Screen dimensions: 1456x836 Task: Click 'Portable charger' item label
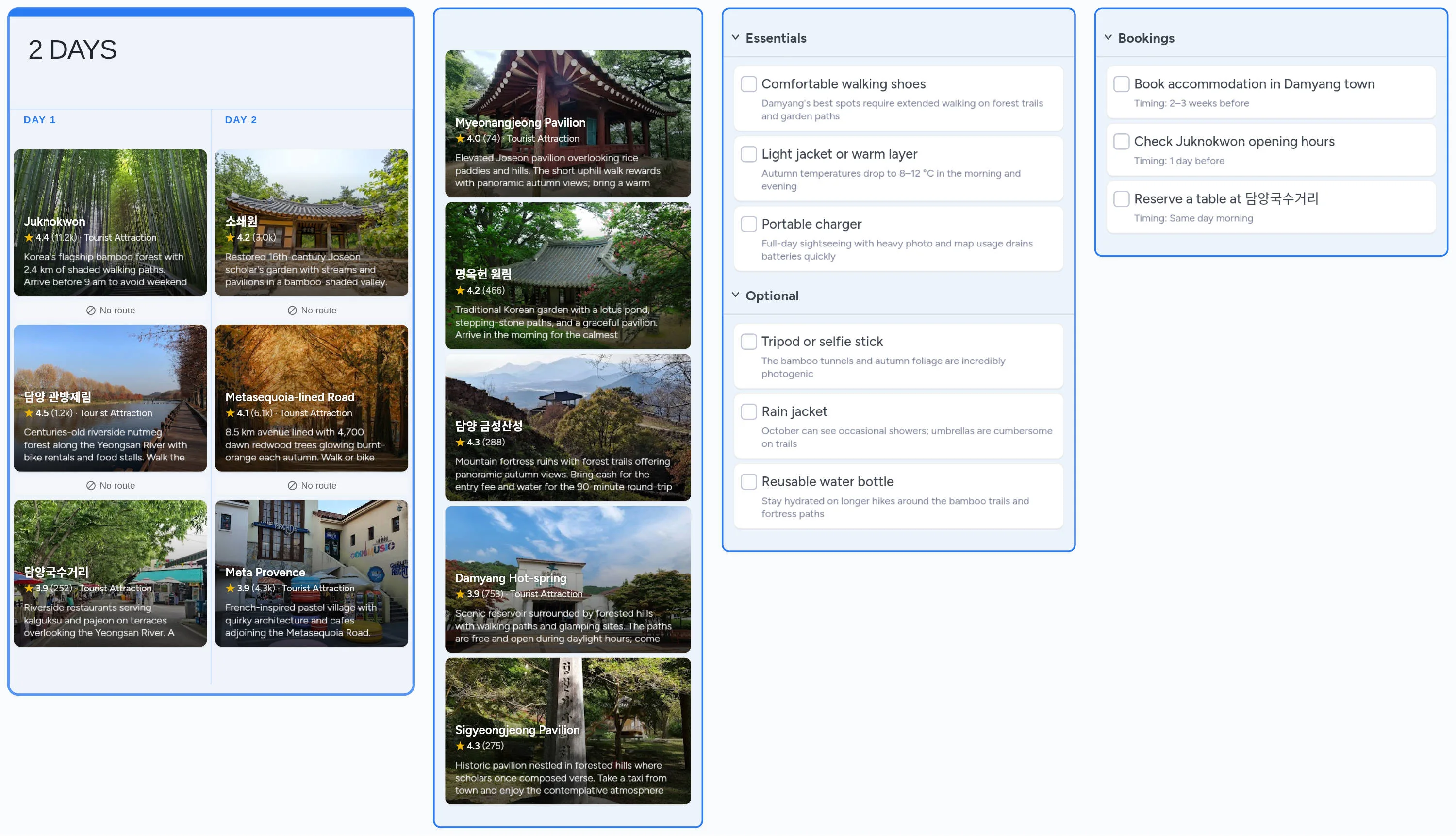(x=811, y=224)
